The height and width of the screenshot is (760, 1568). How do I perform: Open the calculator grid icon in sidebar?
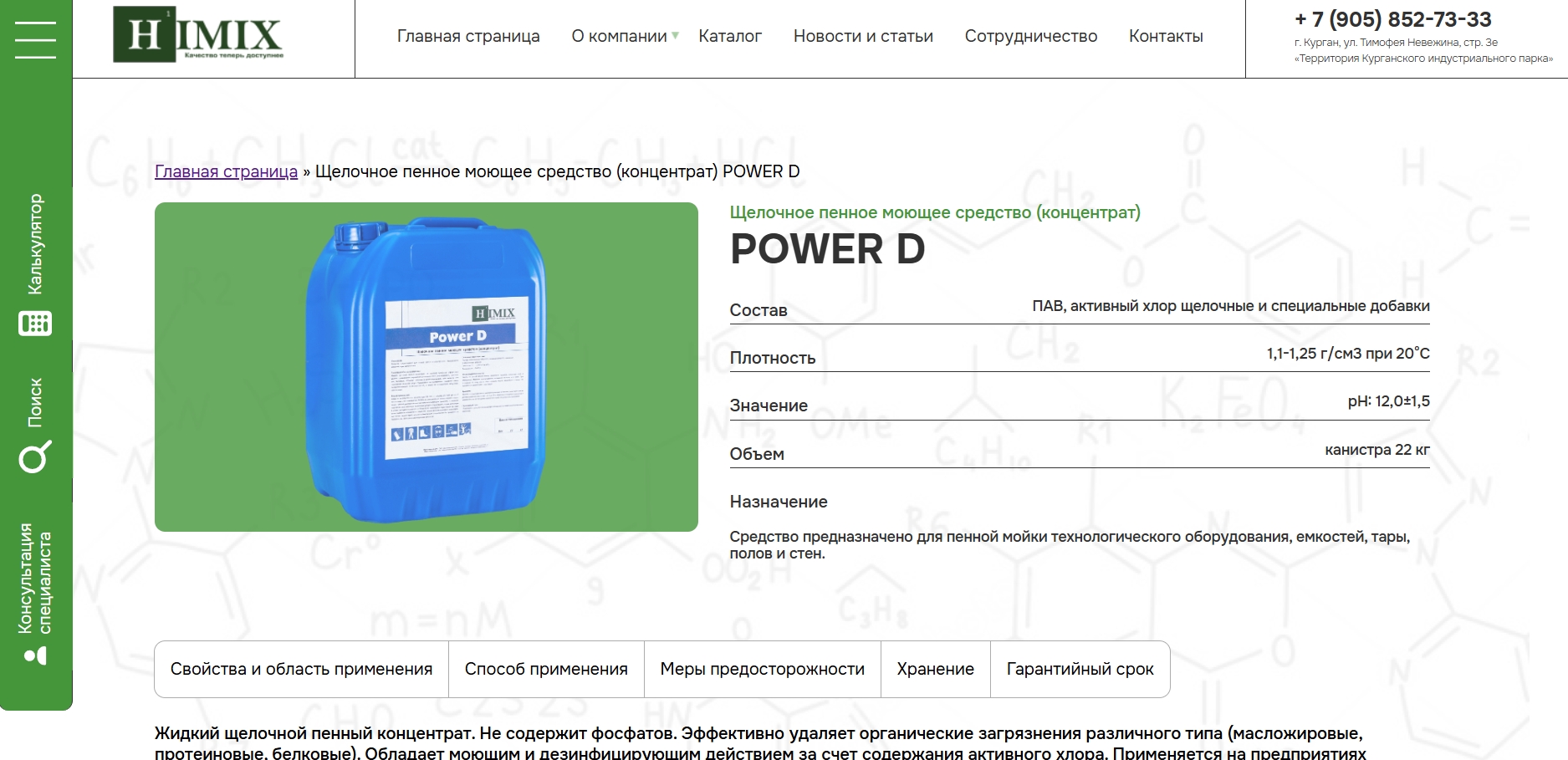coord(35,323)
